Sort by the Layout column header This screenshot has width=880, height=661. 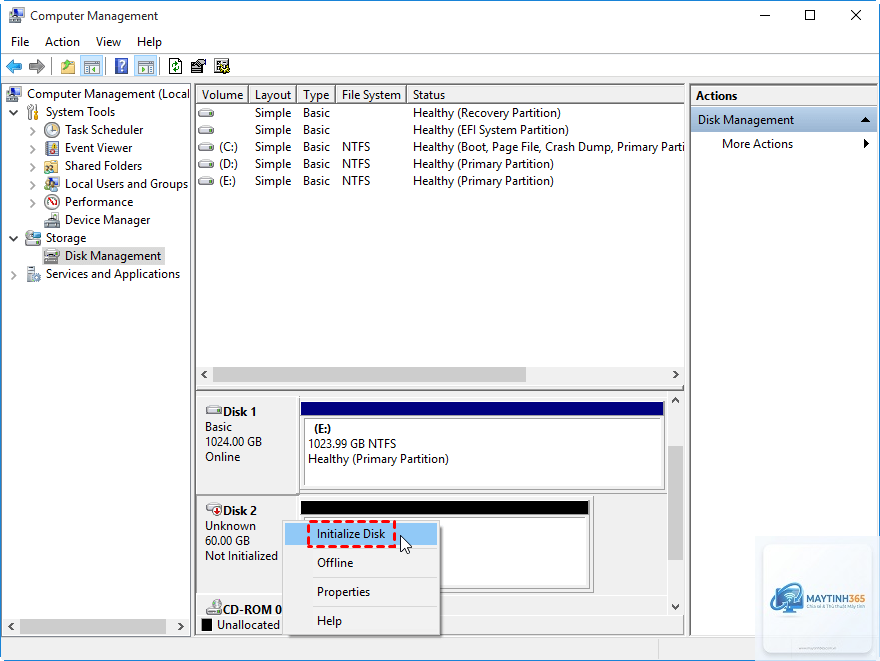point(273,95)
